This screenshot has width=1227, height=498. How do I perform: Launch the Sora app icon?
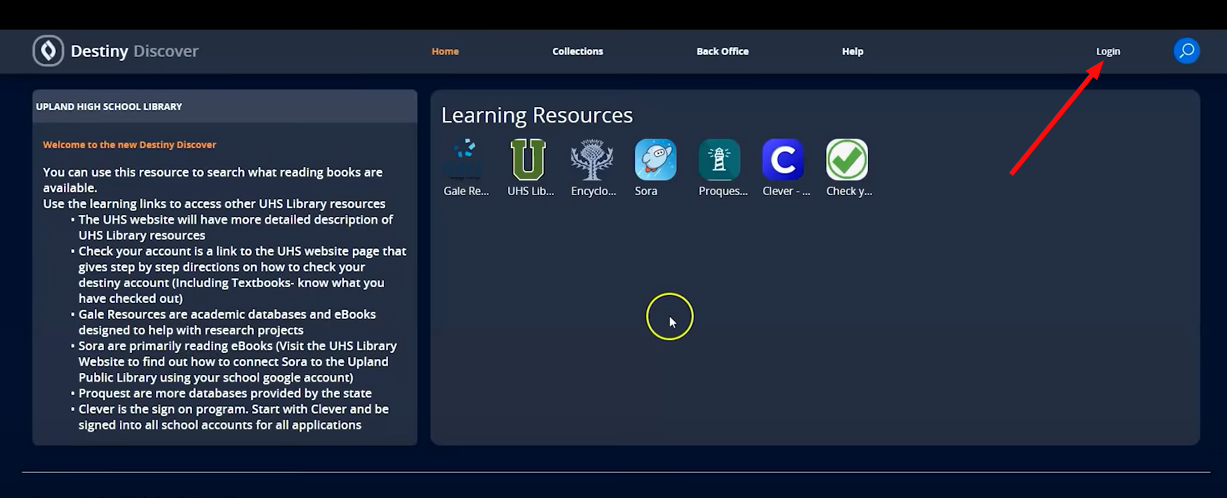coord(656,159)
